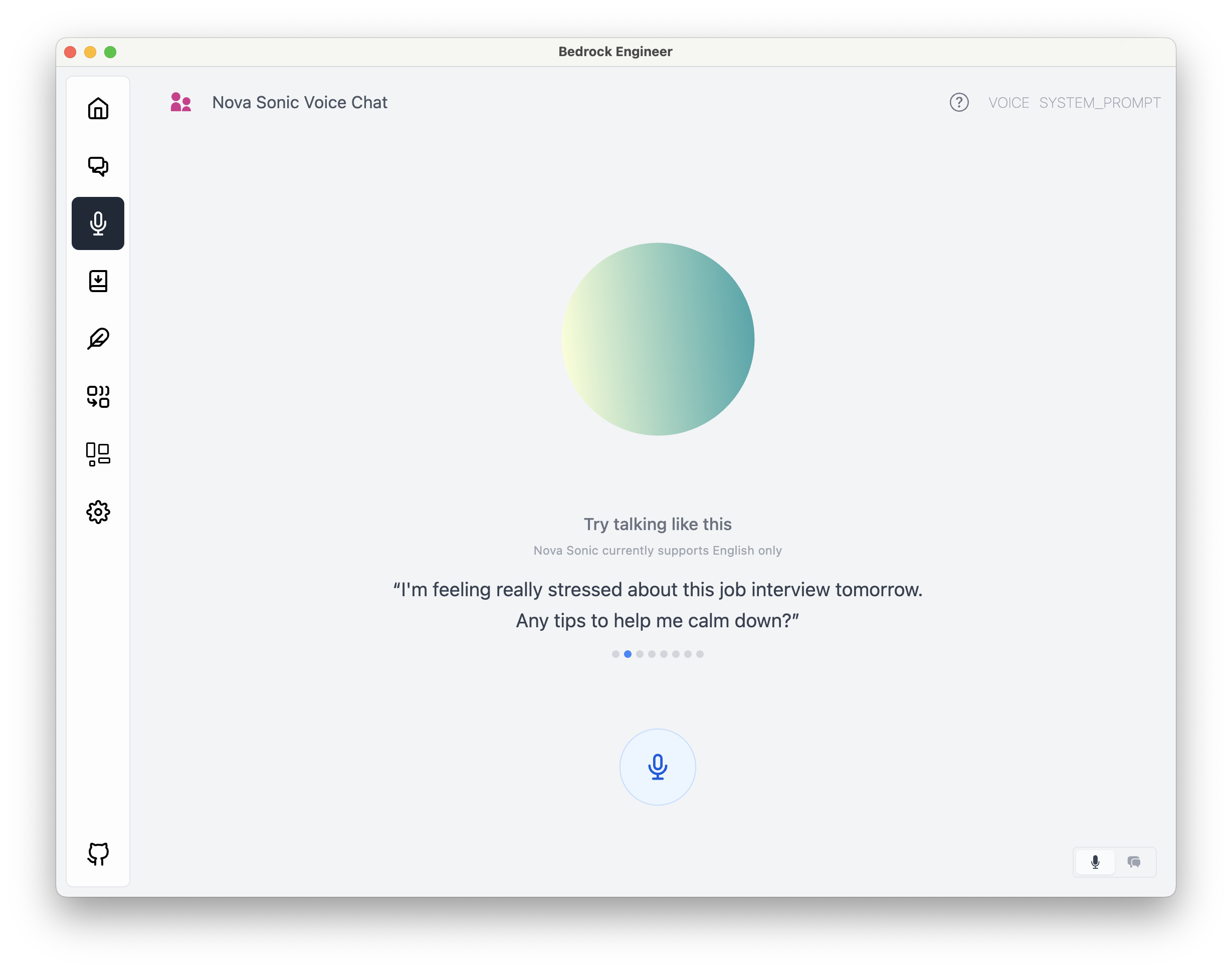The image size is (1232, 971).
Task: Open the Settings gear icon
Action: point(98,512)
